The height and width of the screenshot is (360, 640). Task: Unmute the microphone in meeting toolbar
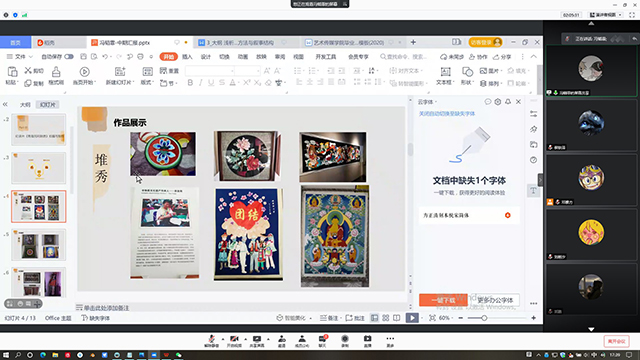[211, 341]
